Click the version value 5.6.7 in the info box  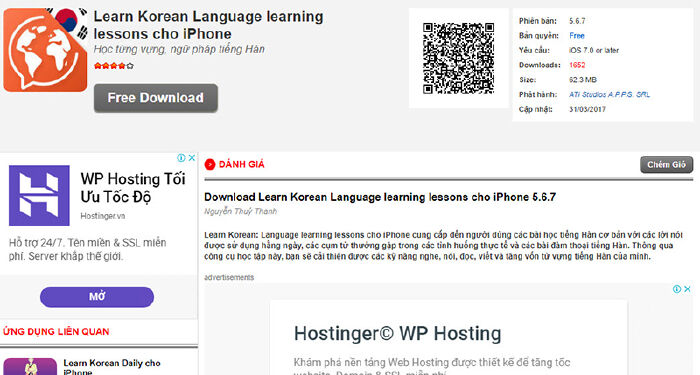577,21
